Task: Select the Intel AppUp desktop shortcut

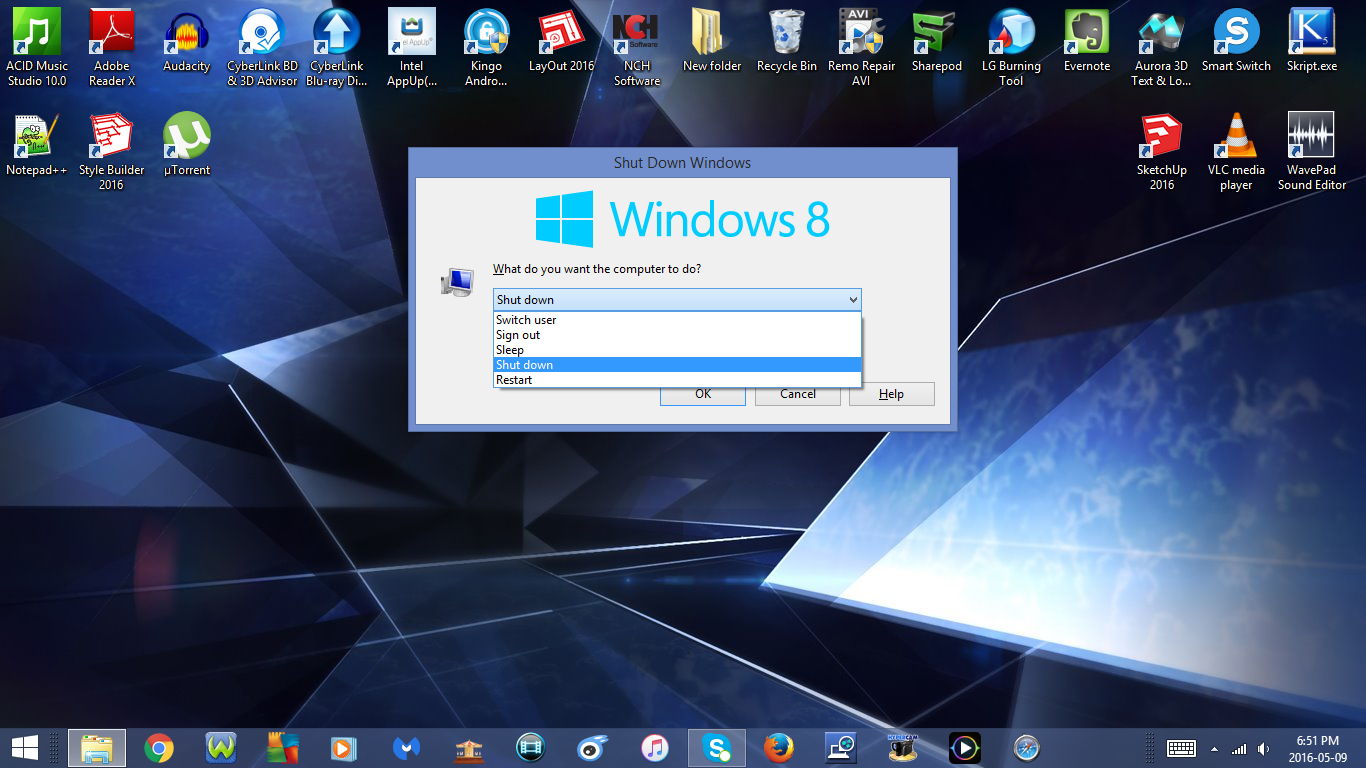Action: coord(412,47)
